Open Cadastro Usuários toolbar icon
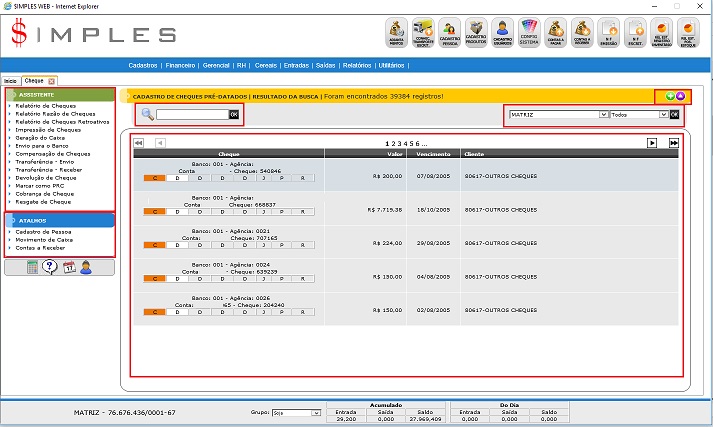713x427 pixels. (503, 32)
